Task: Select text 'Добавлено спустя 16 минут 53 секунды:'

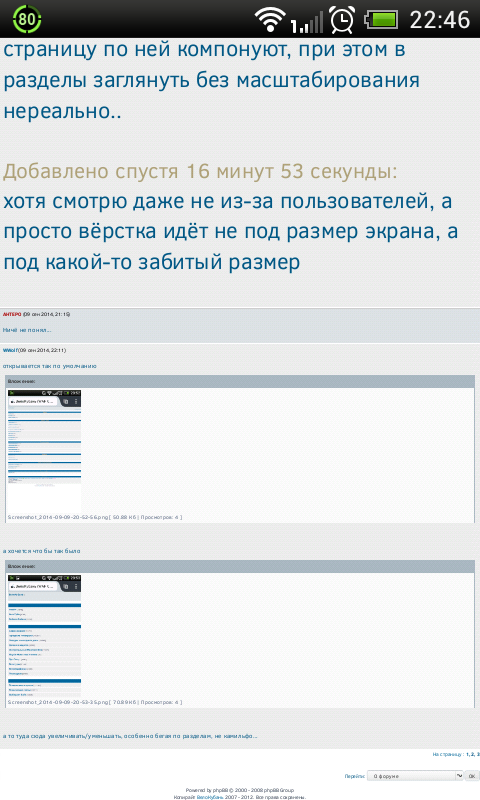Action: (200, 171)
